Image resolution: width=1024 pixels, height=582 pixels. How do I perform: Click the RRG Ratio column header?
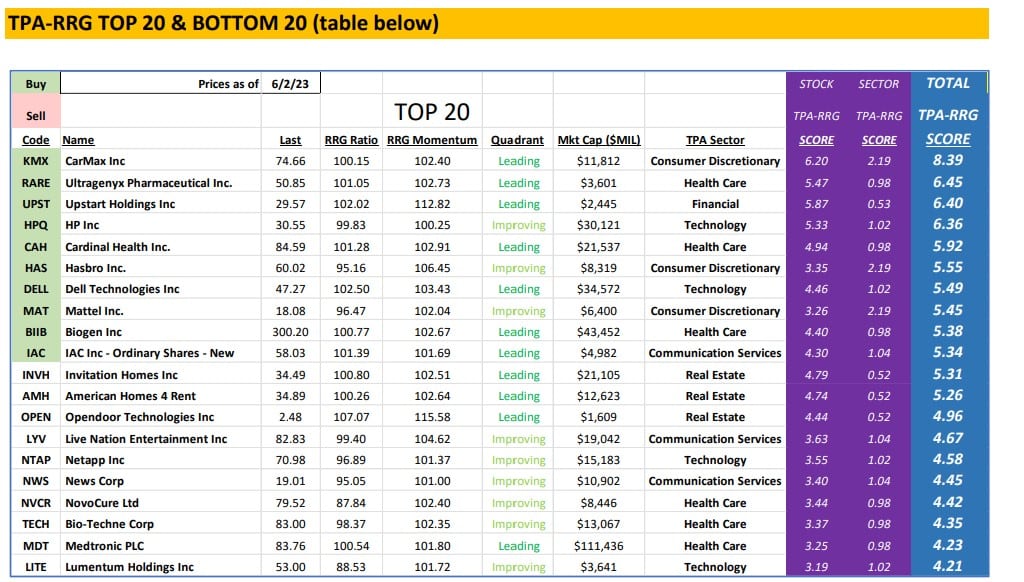(x=351, y=140)
